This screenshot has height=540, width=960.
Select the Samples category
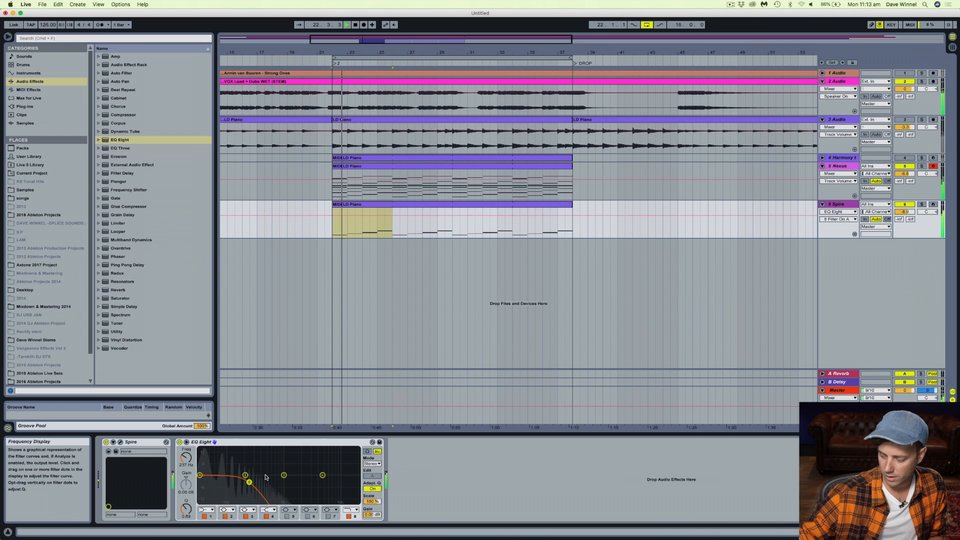[x=25, y=123]
